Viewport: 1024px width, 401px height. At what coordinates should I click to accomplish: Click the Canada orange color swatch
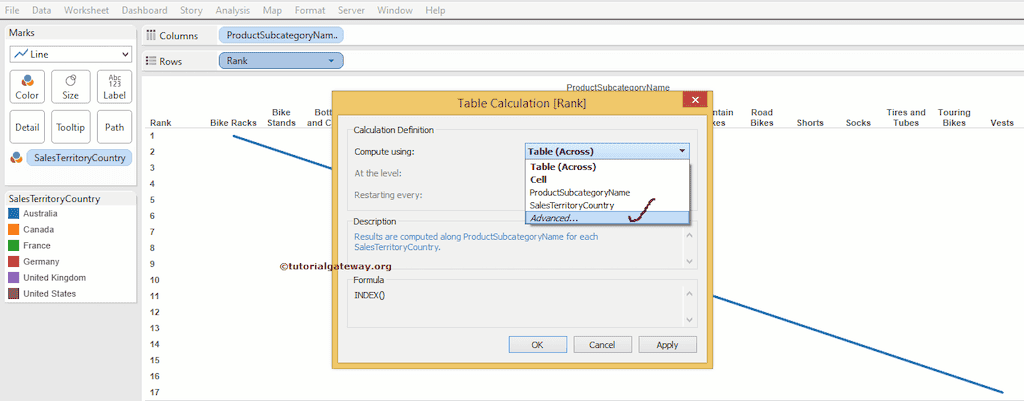(x=13, y=230)
